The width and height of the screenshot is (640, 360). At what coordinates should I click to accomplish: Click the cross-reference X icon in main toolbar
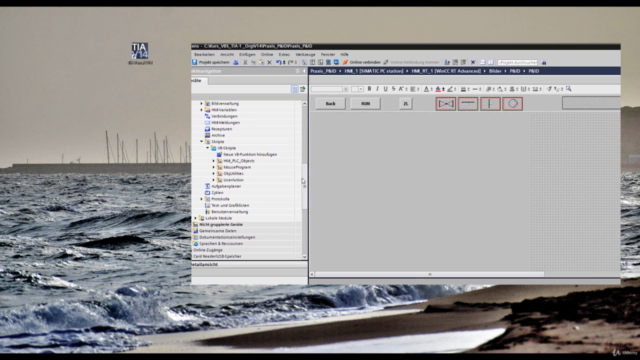[473, 62]
